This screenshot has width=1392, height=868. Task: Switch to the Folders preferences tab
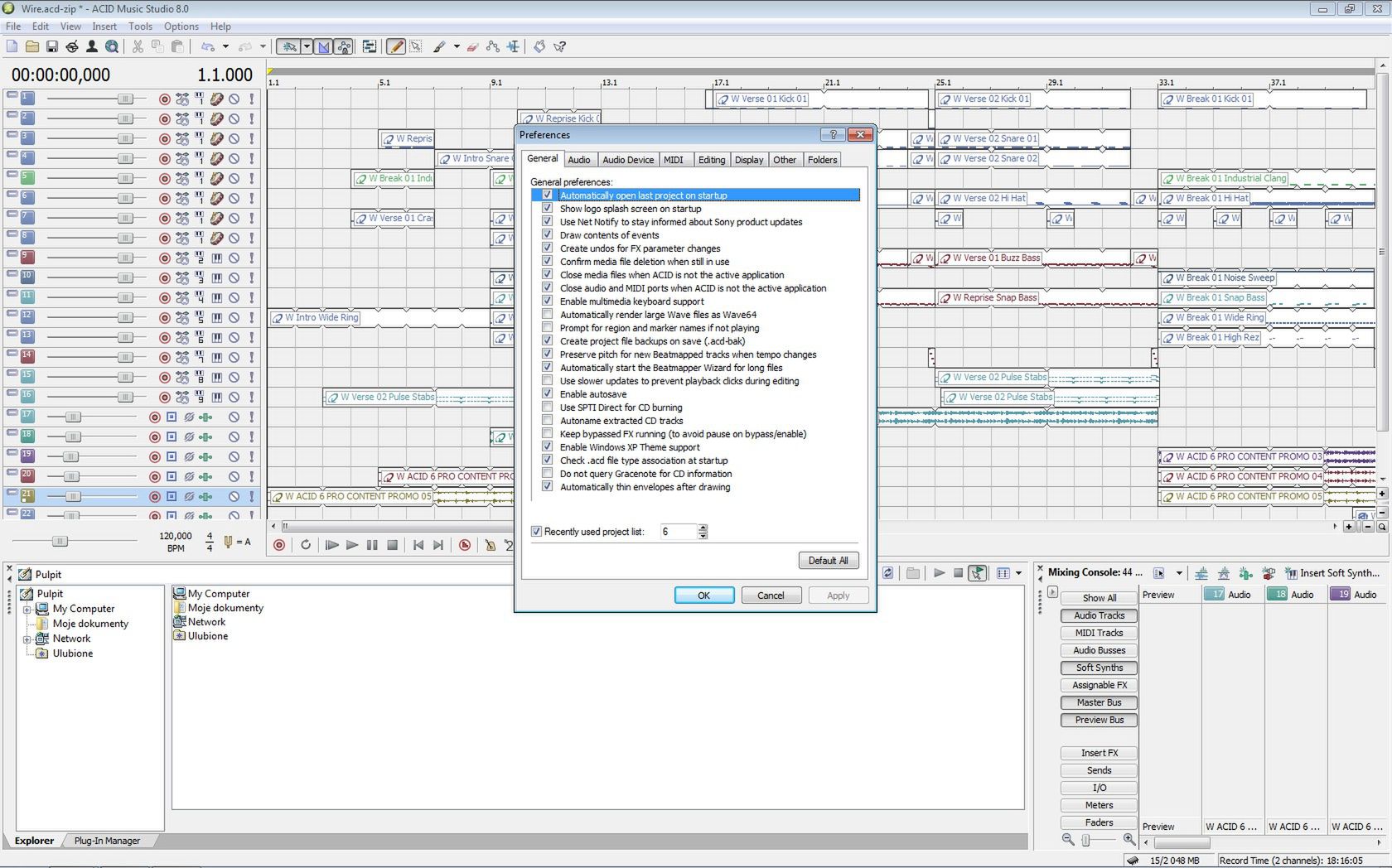[x=822, y=160]
